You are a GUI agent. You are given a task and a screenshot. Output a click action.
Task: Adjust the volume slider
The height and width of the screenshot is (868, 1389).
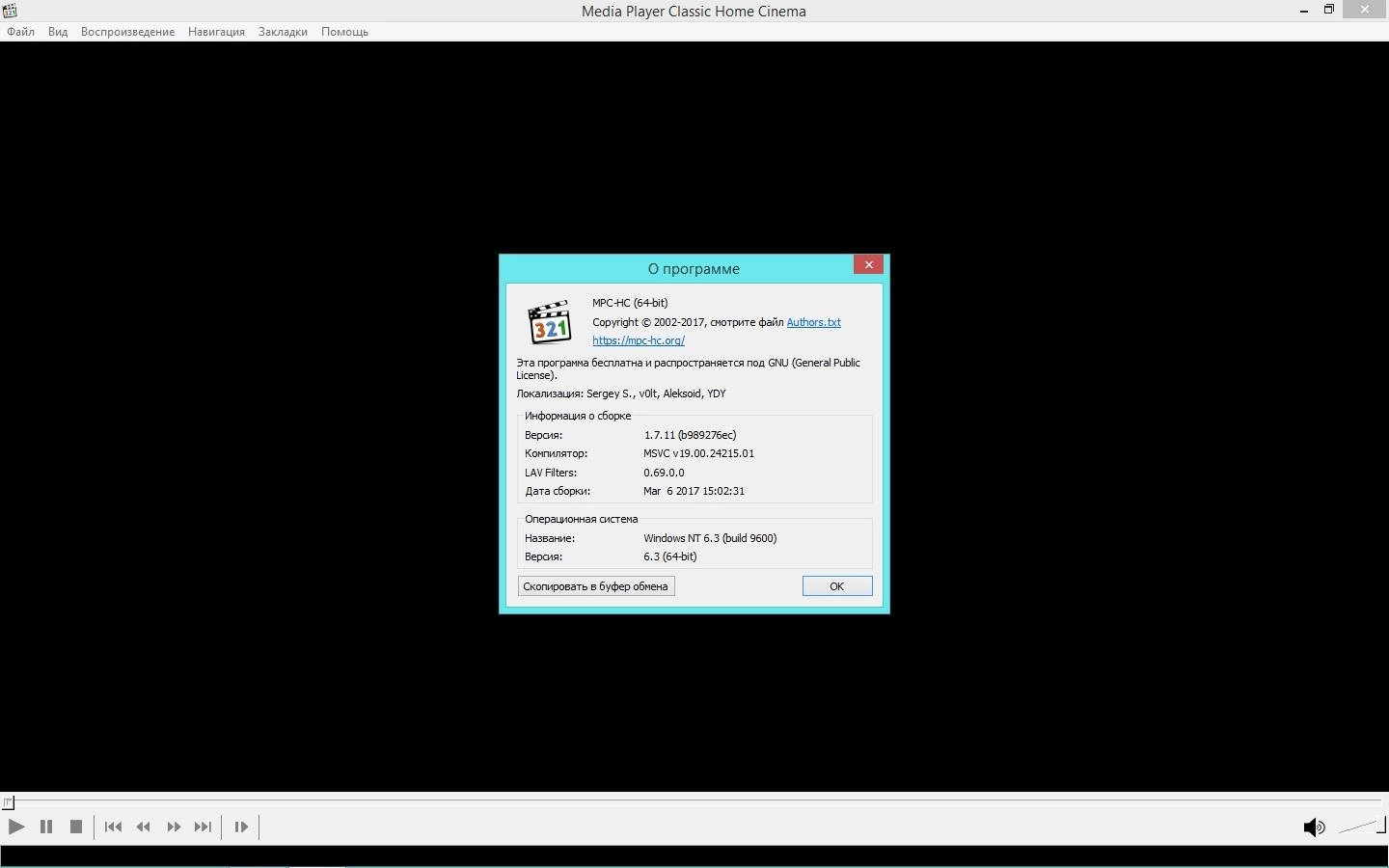click(1362, 826)
